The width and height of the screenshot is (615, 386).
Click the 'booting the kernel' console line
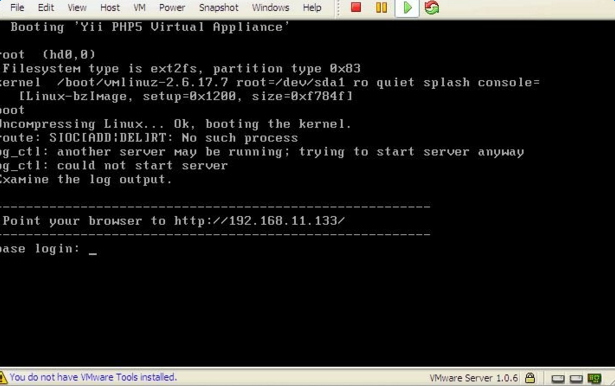(x=175, y=124)
